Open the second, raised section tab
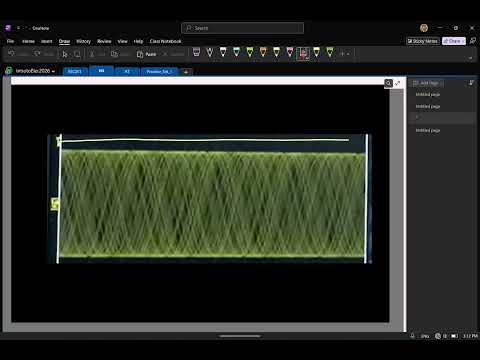 coord(101,71)
